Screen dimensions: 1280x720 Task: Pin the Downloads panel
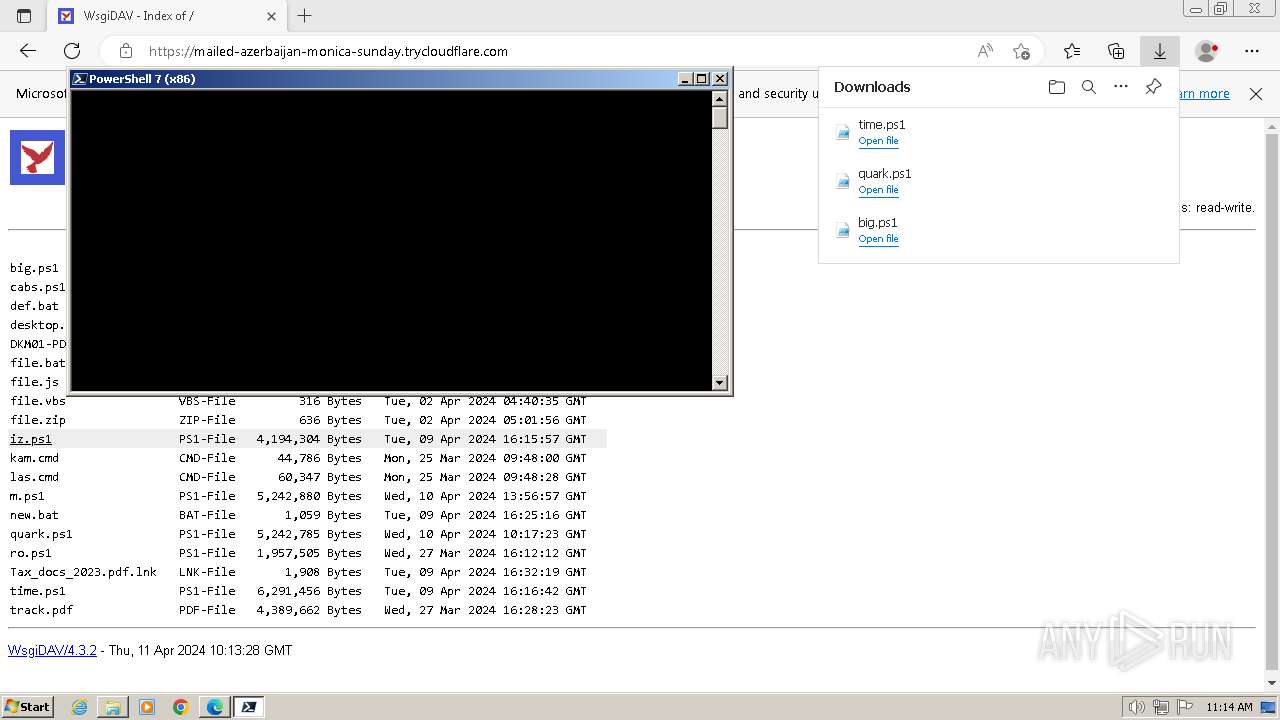pyautogui.click(x=1153, y=87)
